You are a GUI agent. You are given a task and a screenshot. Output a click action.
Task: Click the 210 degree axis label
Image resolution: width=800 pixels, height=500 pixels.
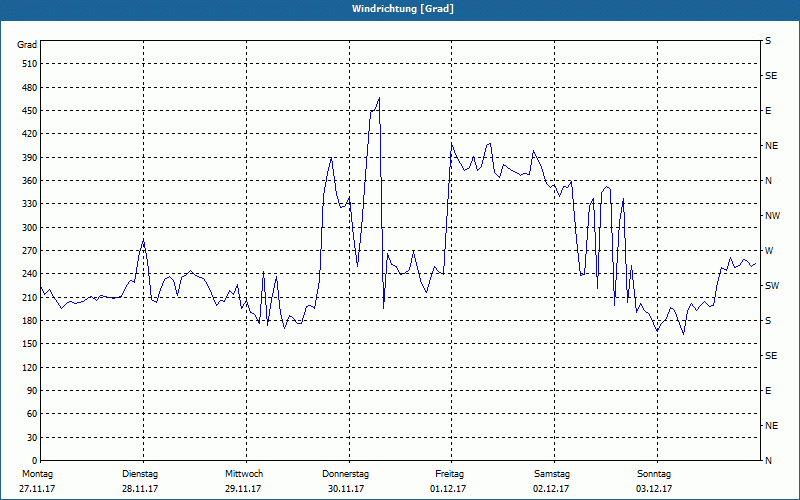coord(30,297)
